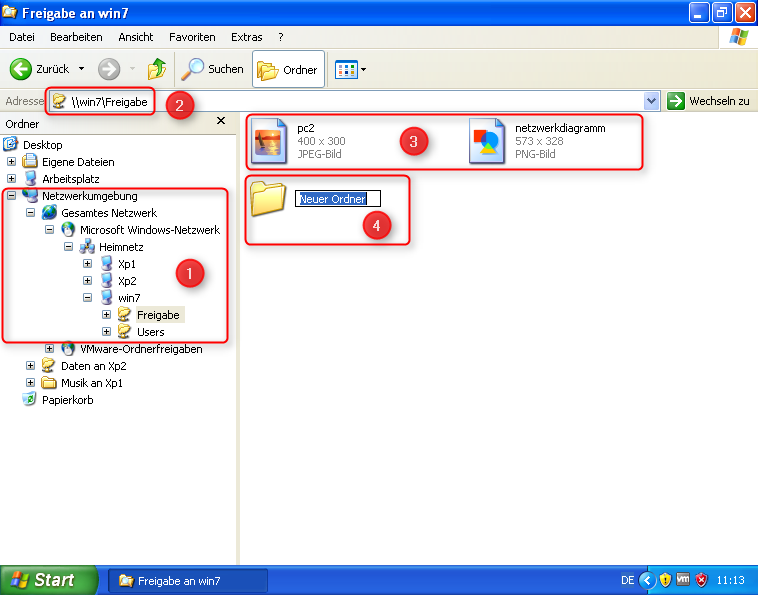Expand the Users share node

pos(106,332)
